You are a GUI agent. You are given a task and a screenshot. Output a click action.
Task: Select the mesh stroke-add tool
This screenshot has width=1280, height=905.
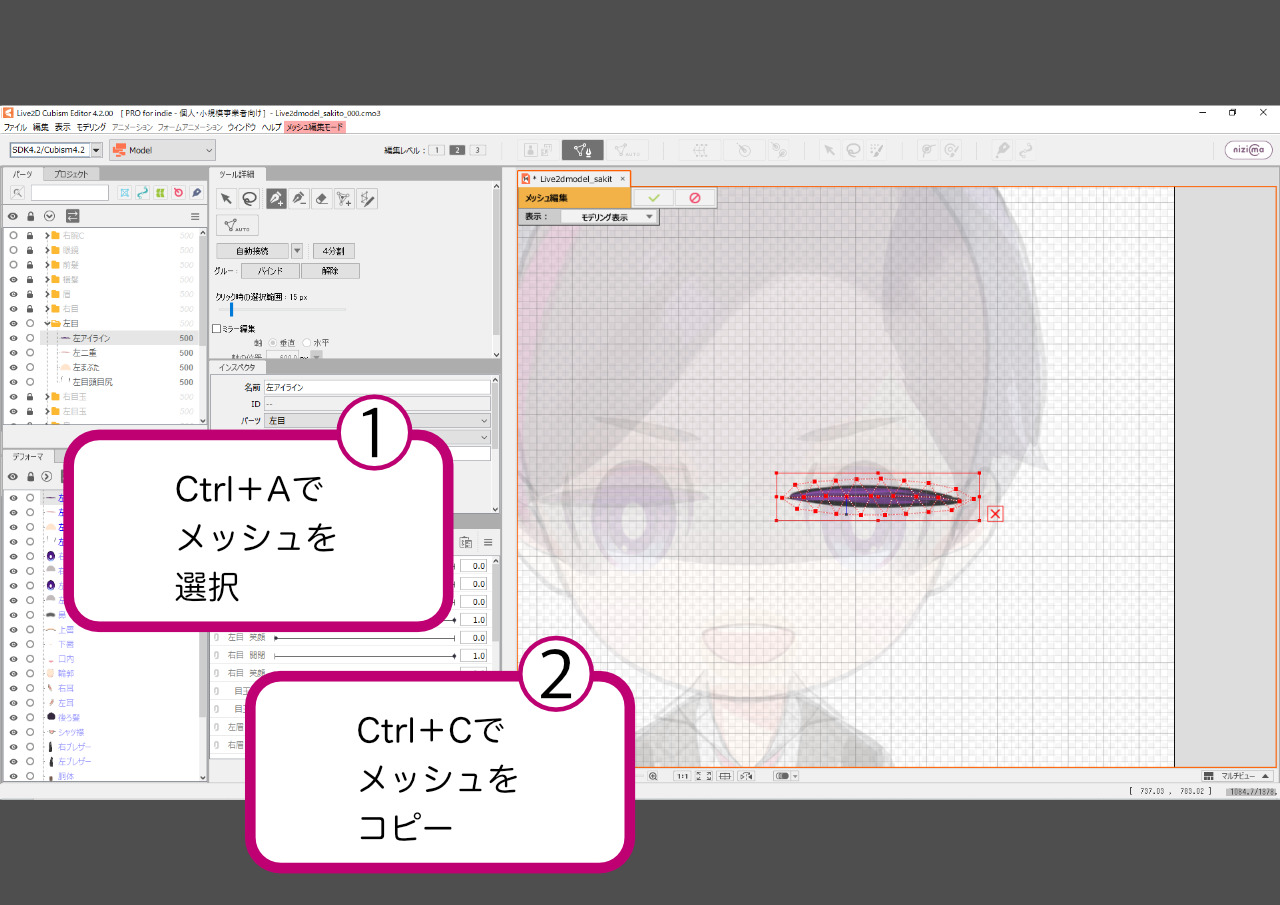(x=344, y=198)
